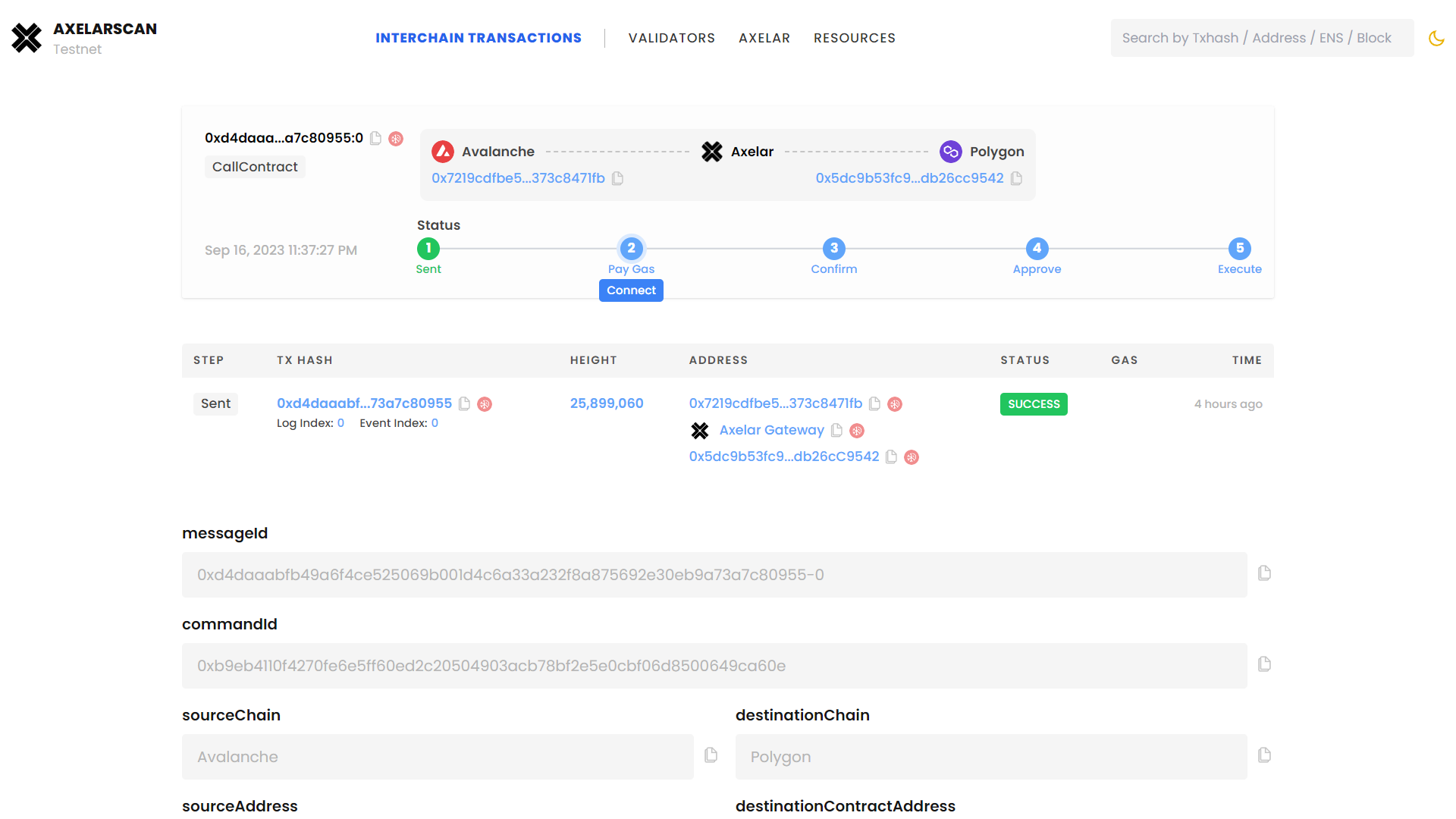Screen dimensions: 1456x819
Task: Open Axelar Gateway address link
Action: (771, 430)
